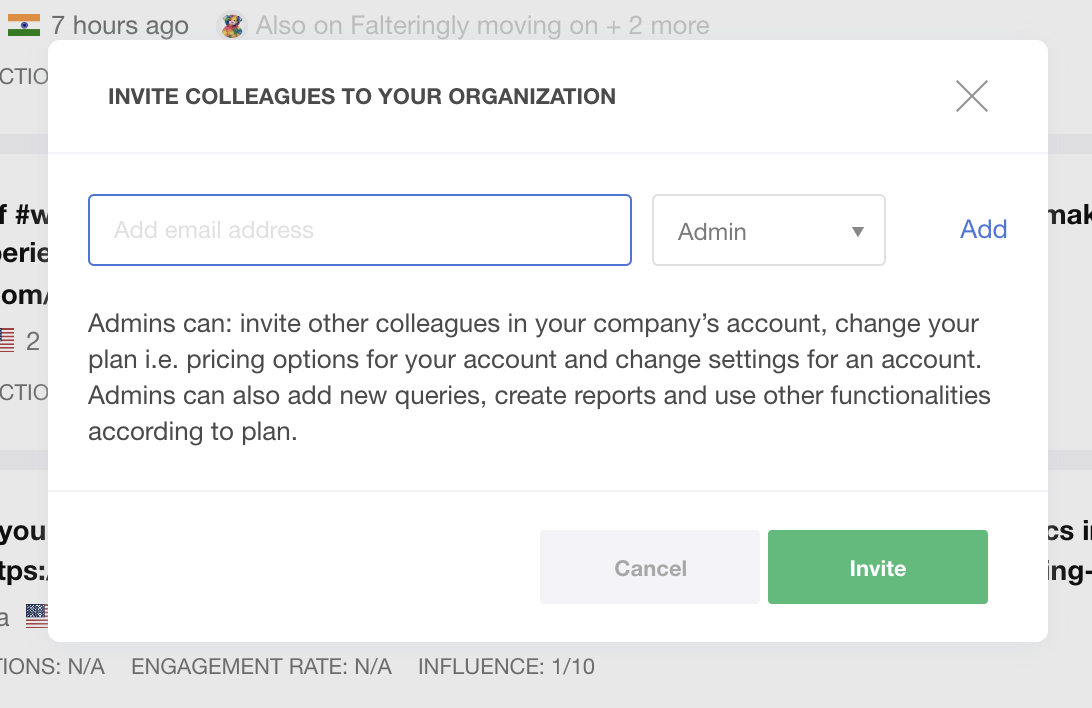Close the invite colleagues dialog

click(971, 96)
